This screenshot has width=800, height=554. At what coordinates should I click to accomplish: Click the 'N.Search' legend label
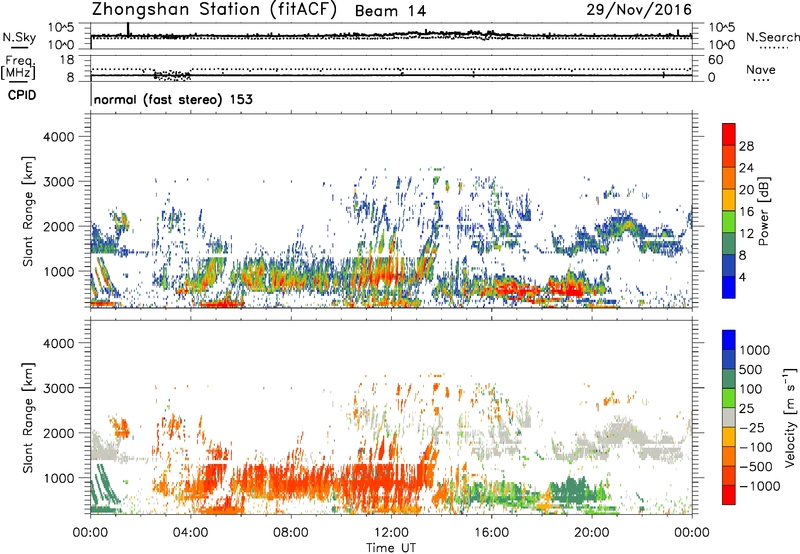coord(773,37)
